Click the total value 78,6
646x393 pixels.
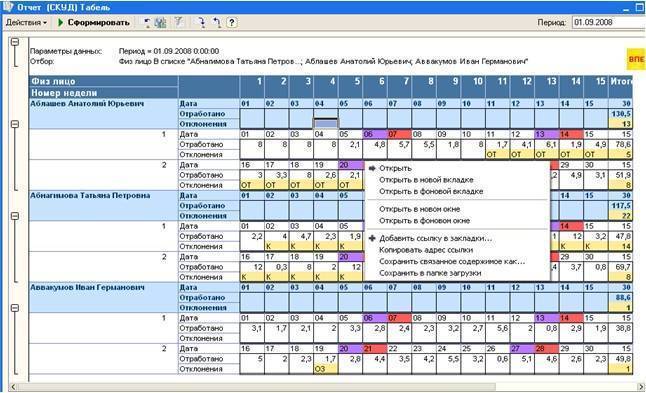[x=621, y=145]
